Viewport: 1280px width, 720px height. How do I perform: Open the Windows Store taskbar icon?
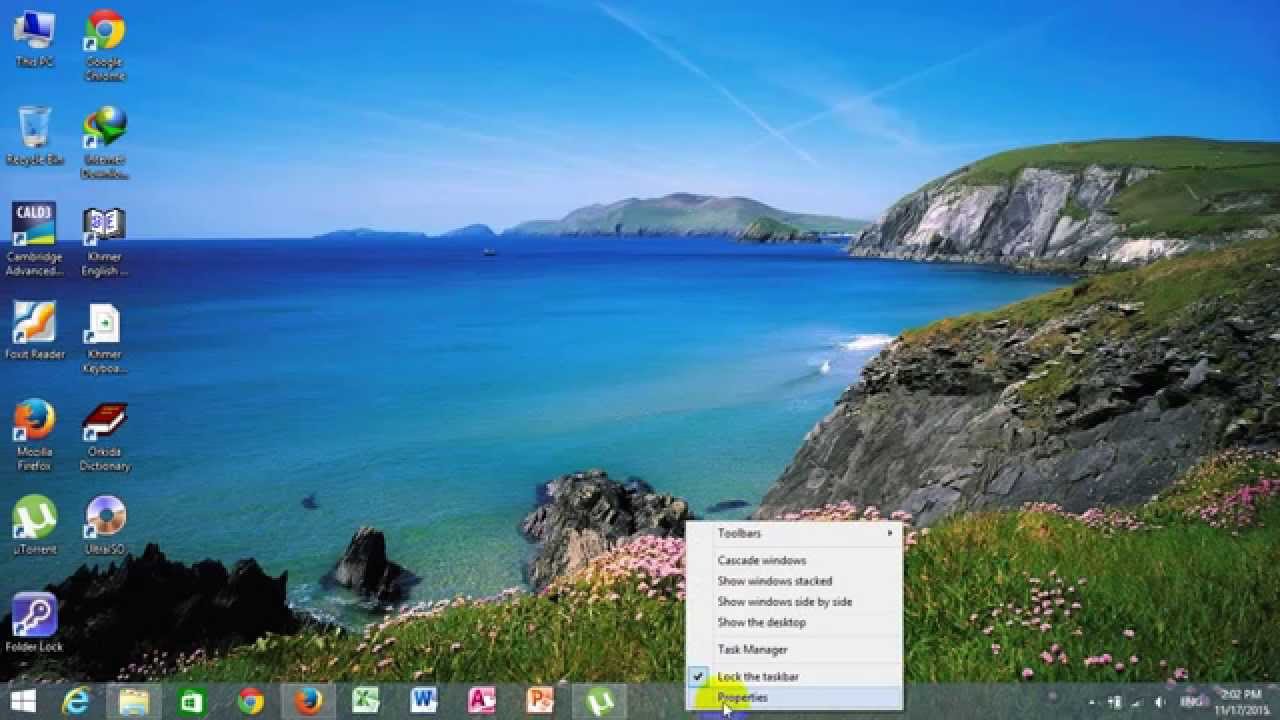(x=192, y=701)
